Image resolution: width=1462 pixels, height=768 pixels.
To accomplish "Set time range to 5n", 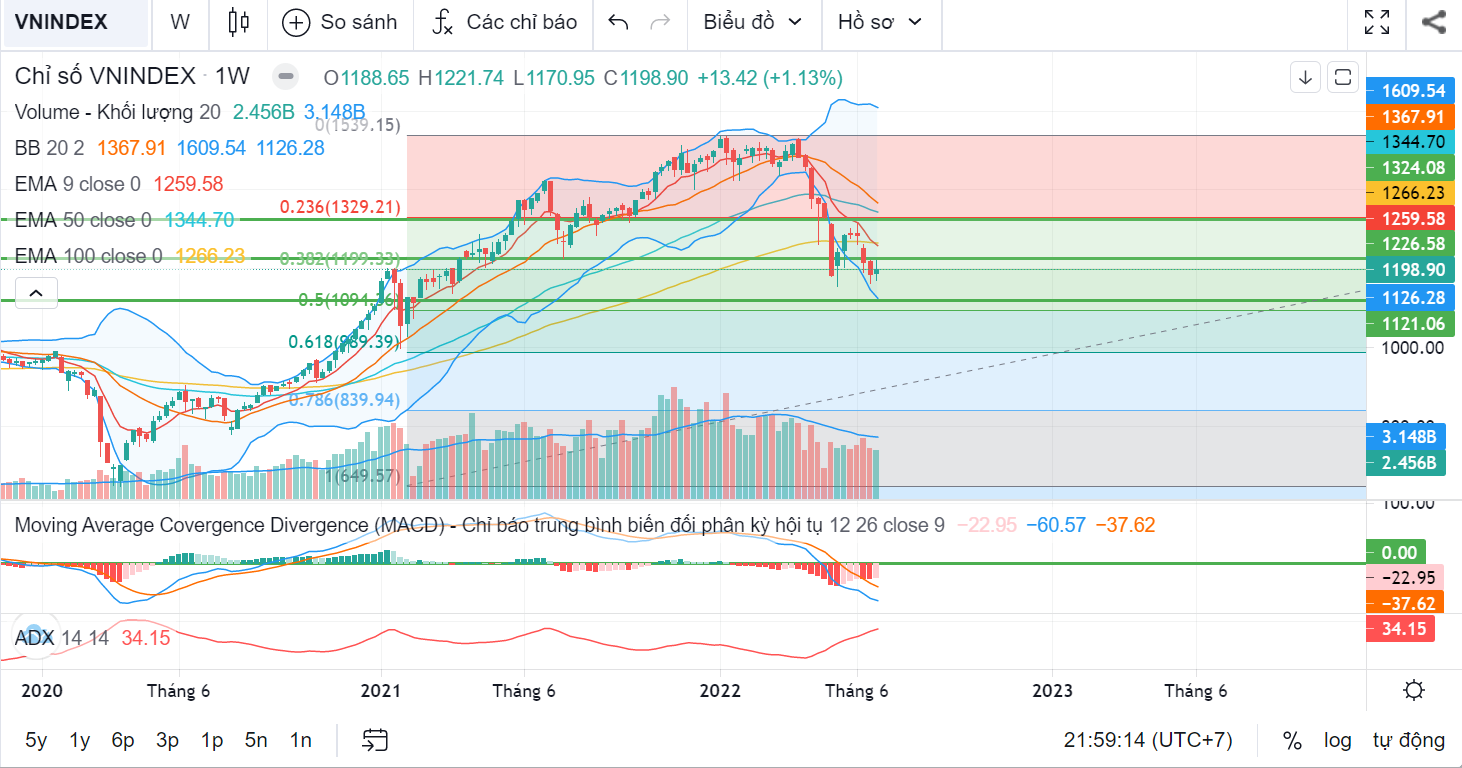I will click(x=256, y=740).
